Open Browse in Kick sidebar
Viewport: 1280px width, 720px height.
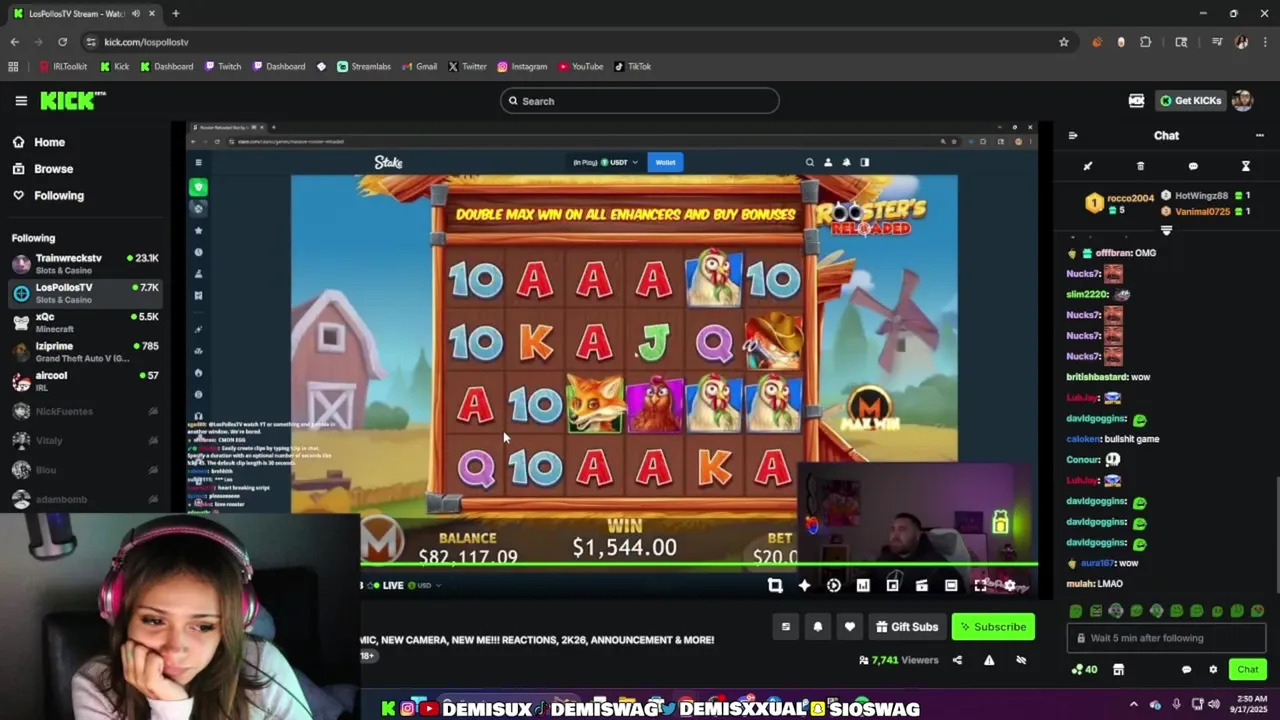point(53,169)
